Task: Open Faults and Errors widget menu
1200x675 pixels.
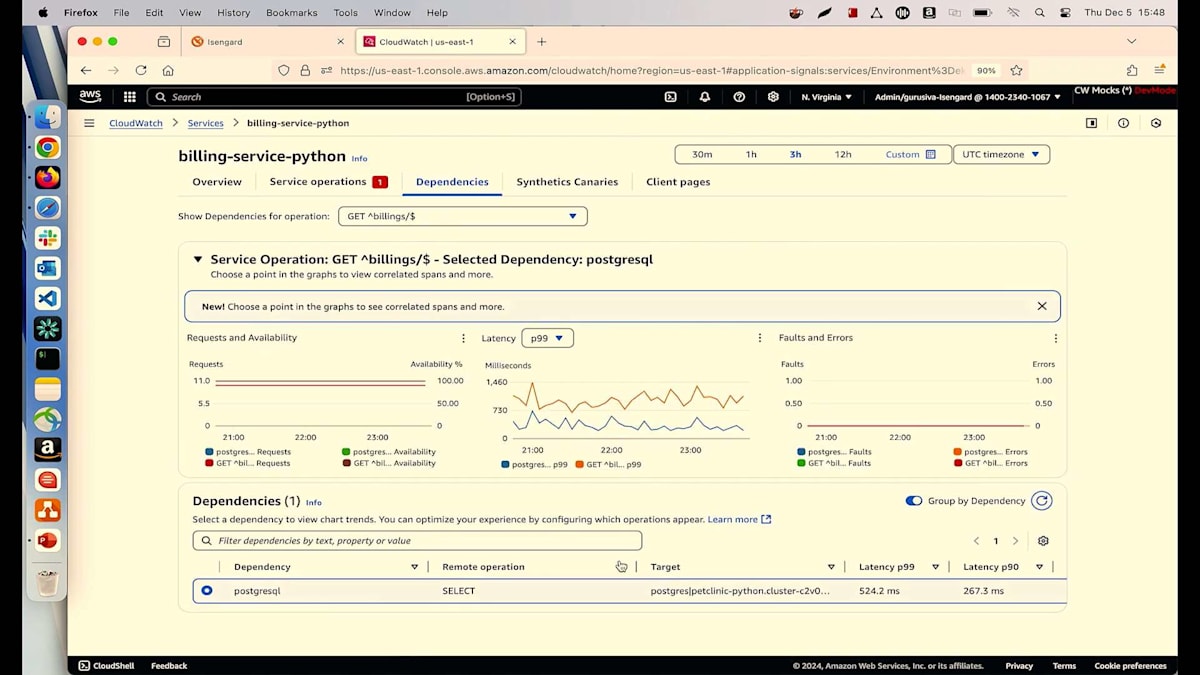Action: click(1056, 338)
